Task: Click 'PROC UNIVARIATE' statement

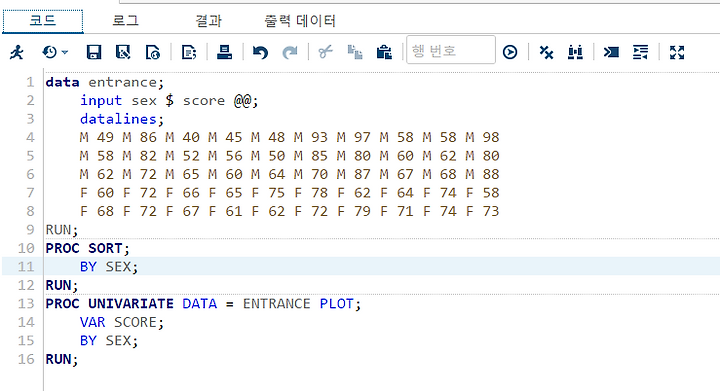Action: (109, 304)
